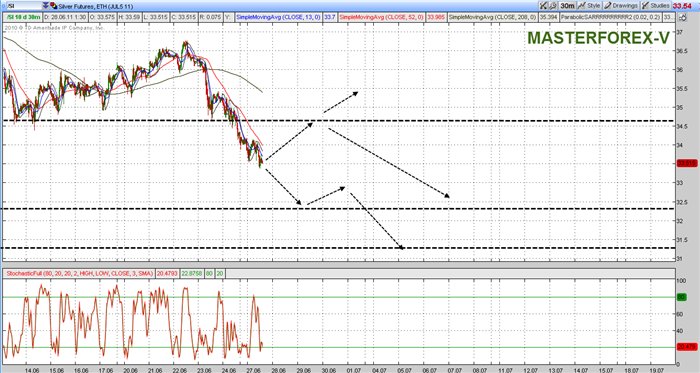This screenshot has width=700, height=373.
Task: Open the 30m timeframe selector
Action: point(567,6)
